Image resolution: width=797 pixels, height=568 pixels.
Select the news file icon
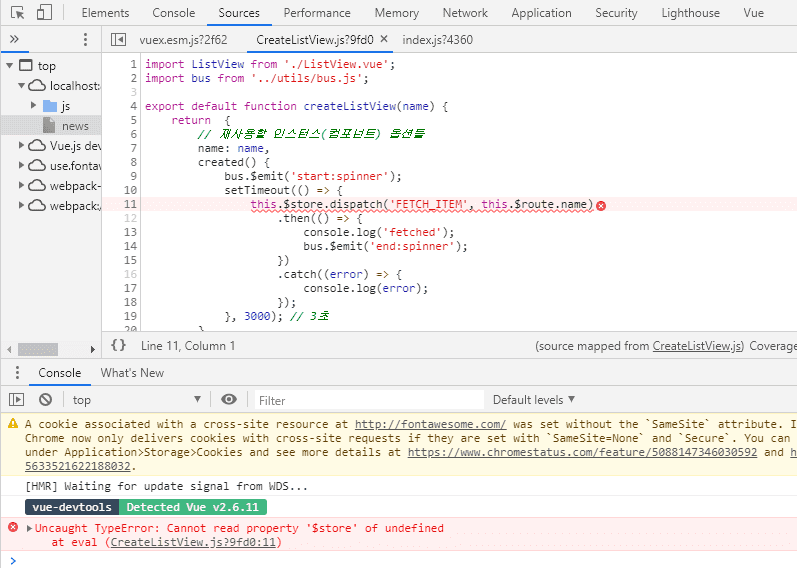click(49, 125)
